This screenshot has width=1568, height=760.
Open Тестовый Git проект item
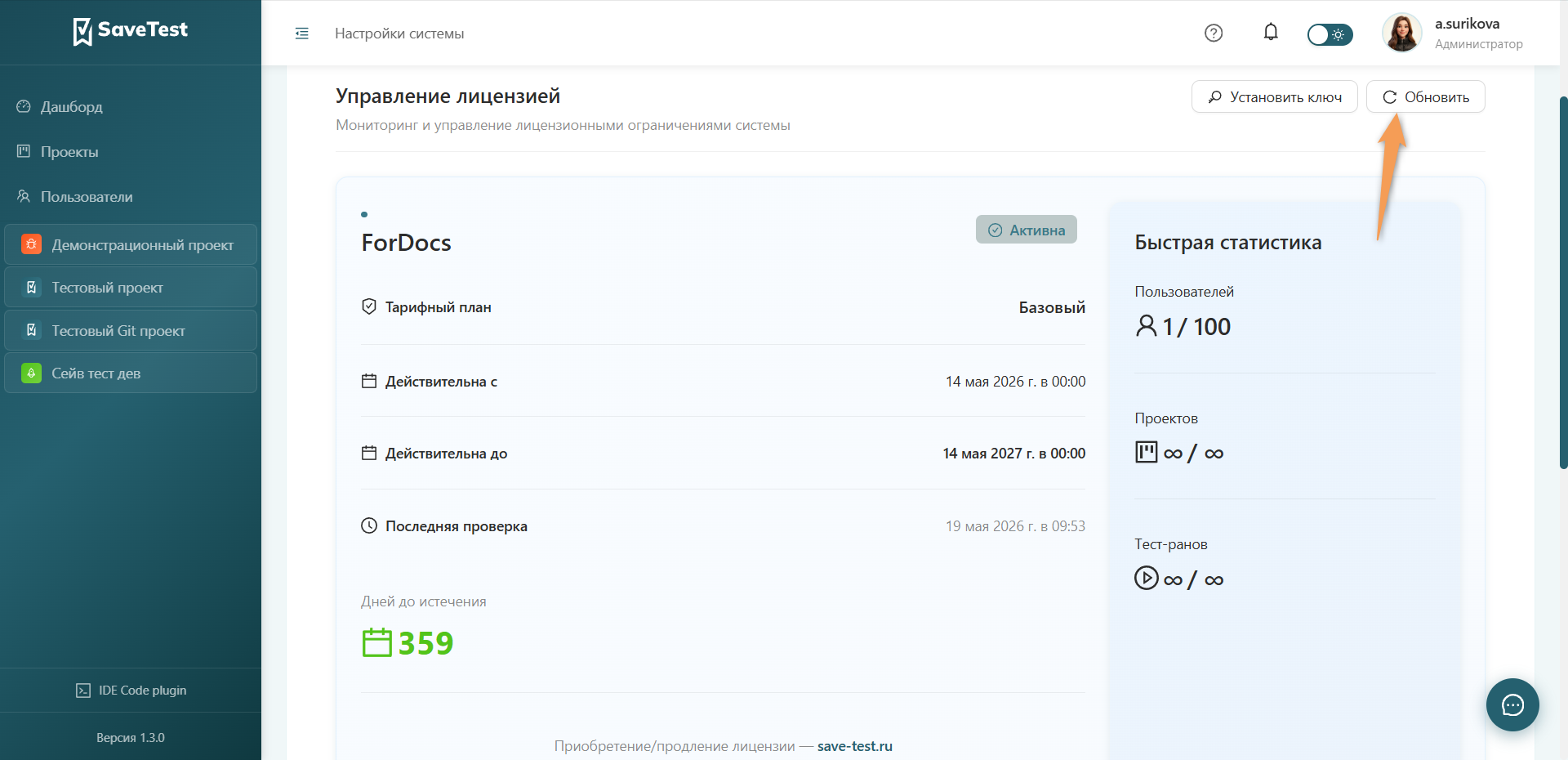131,330
